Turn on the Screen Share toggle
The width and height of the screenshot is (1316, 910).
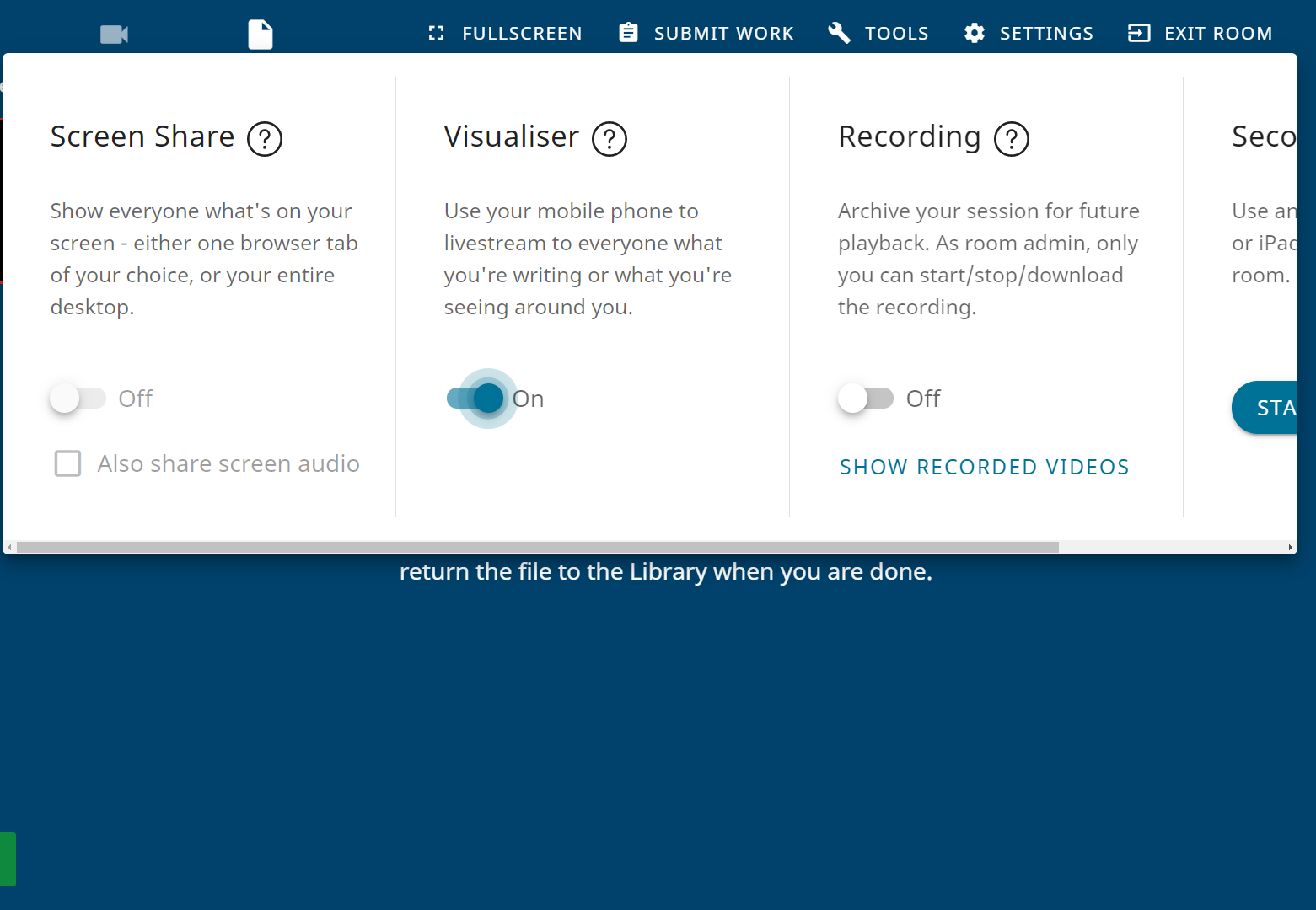[78, 399]
